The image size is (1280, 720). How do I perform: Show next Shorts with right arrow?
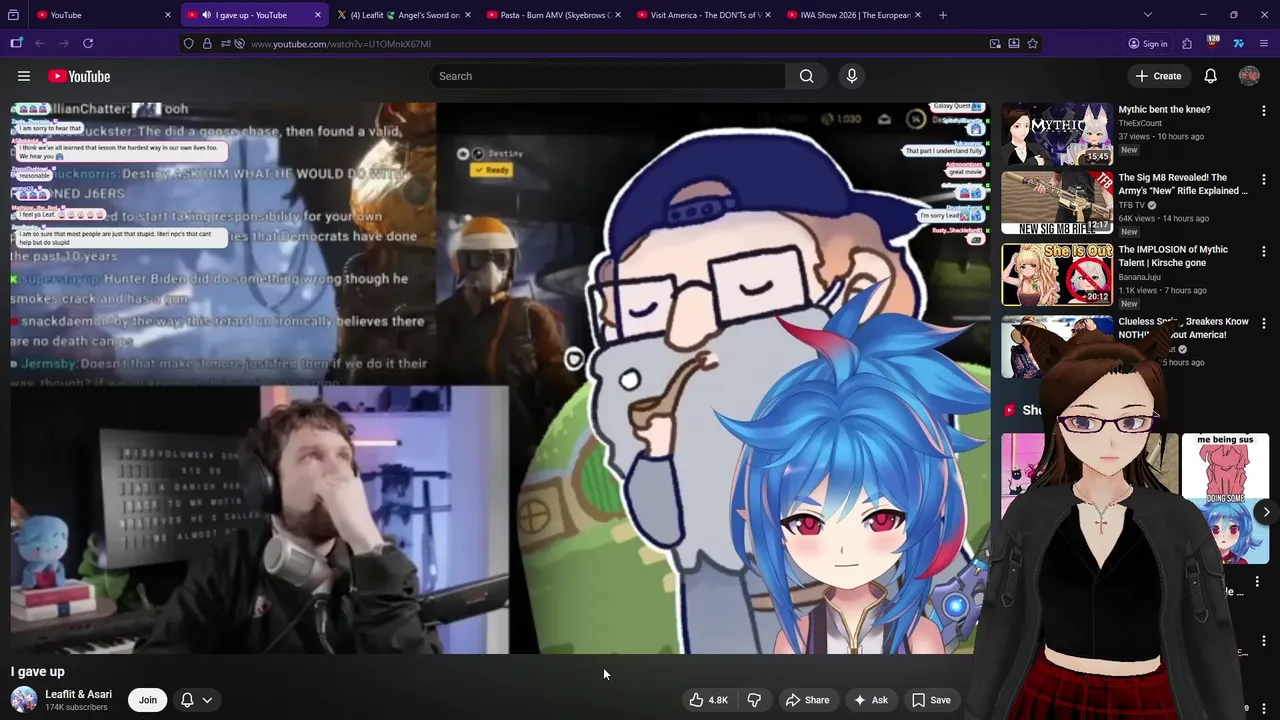[1266, 512]
